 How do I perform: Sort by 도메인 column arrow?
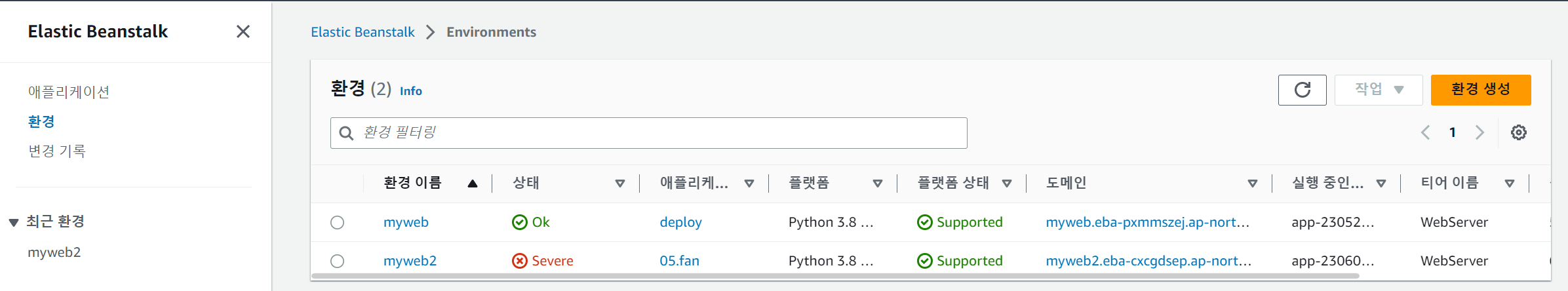coord(1252,184)
